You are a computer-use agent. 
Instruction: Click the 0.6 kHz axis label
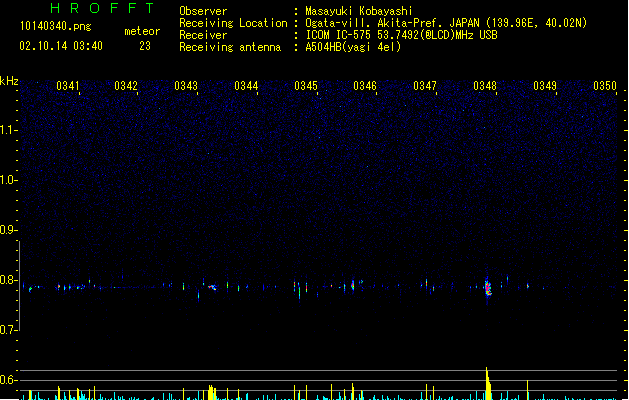pos(8,380)
